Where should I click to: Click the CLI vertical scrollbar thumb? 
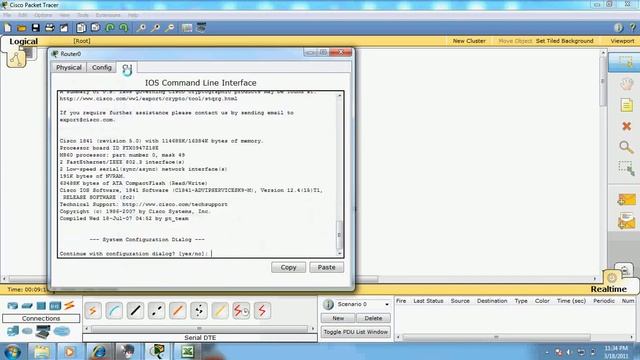pyautogui.click(x=339, y=235)
